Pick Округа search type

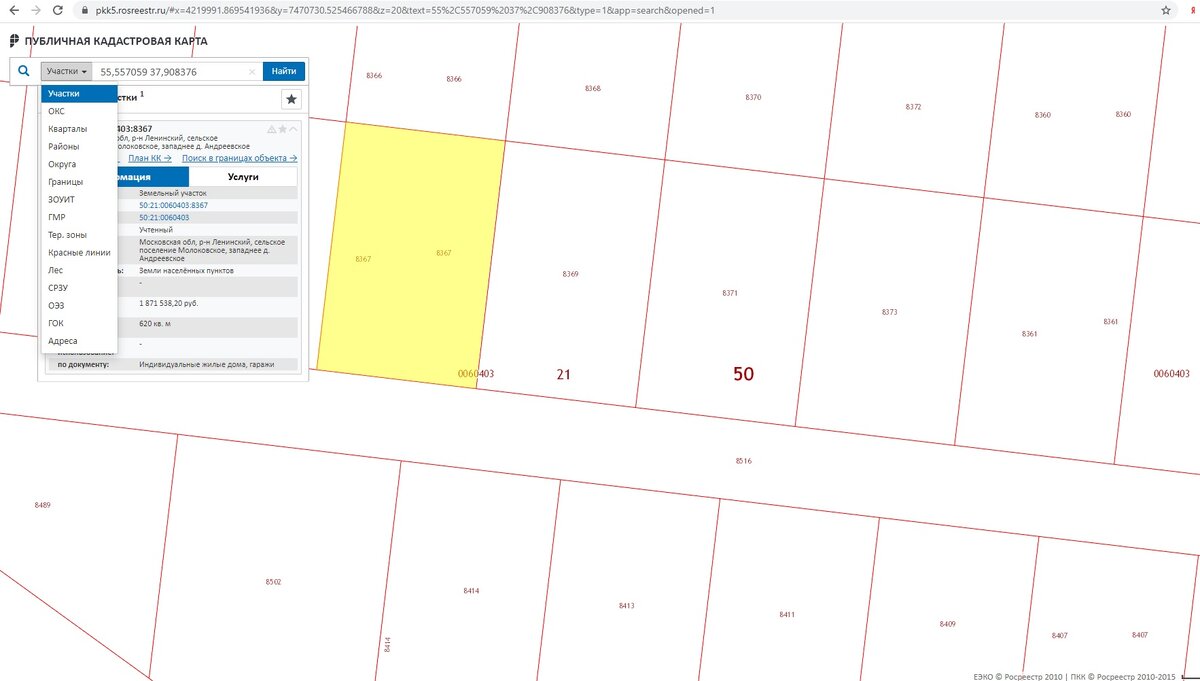click(79, 164)
